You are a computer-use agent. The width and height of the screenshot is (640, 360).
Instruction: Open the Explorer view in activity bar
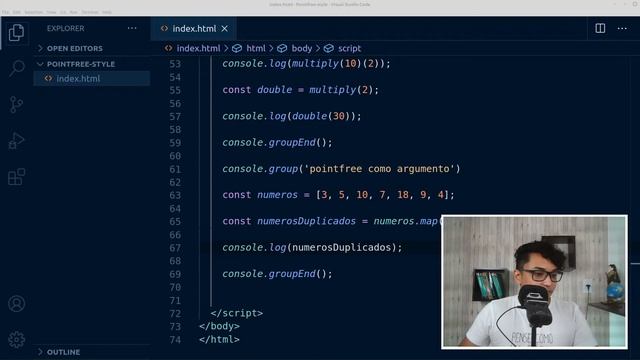coord(16,33)
